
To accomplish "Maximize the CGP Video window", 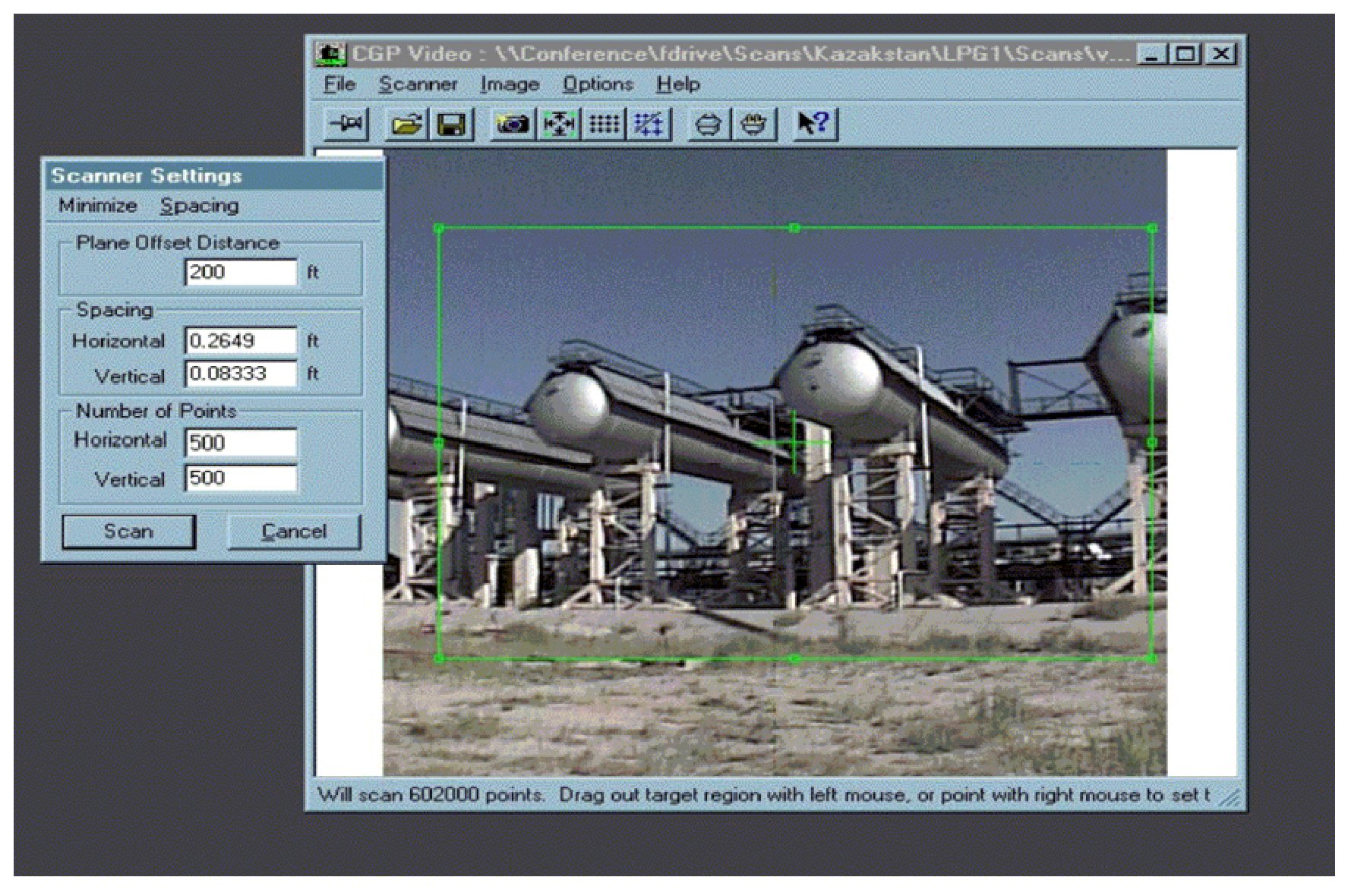I will tap(1185, 54).
